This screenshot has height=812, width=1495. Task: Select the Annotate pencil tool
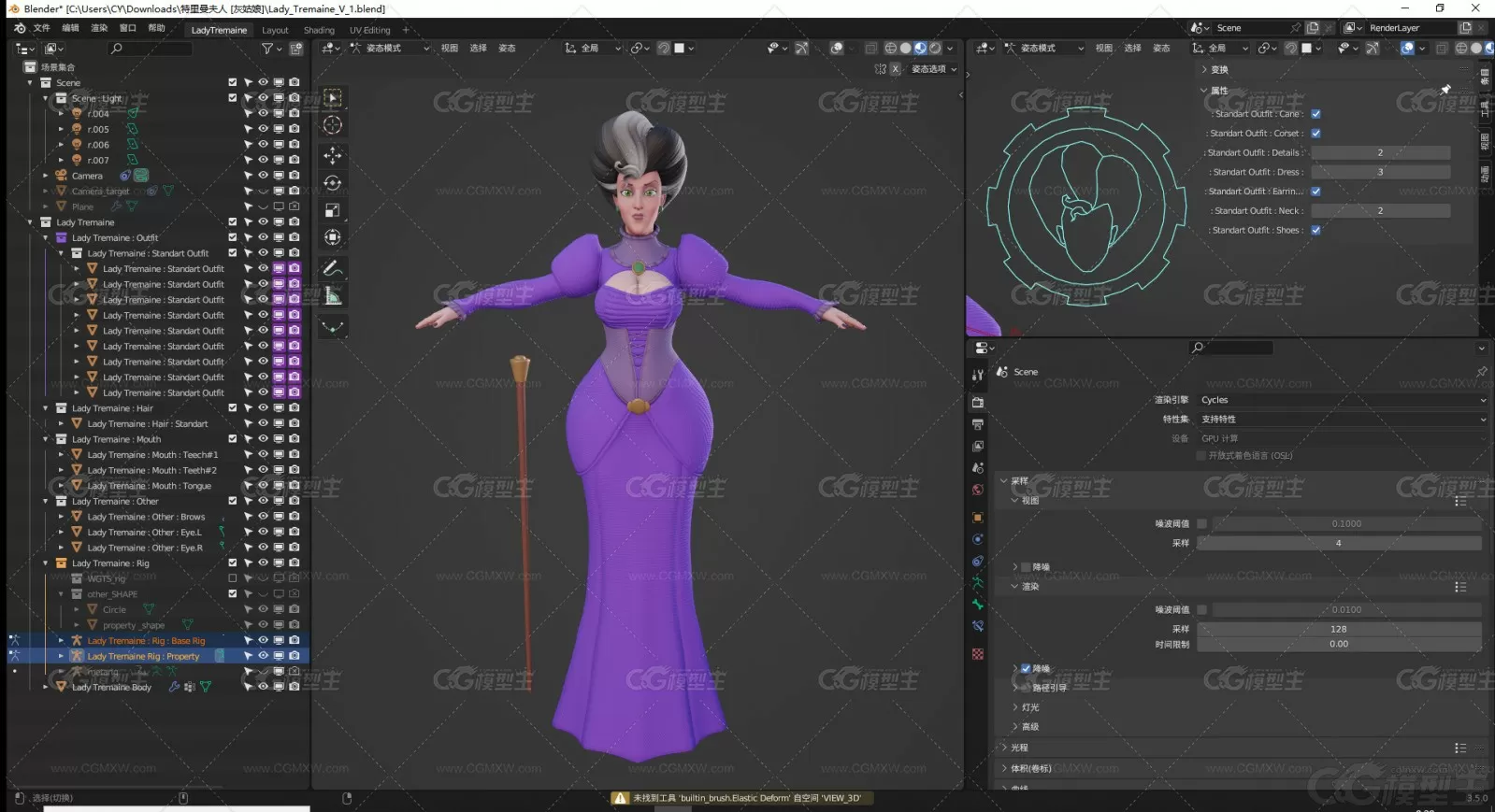point(333,268)
